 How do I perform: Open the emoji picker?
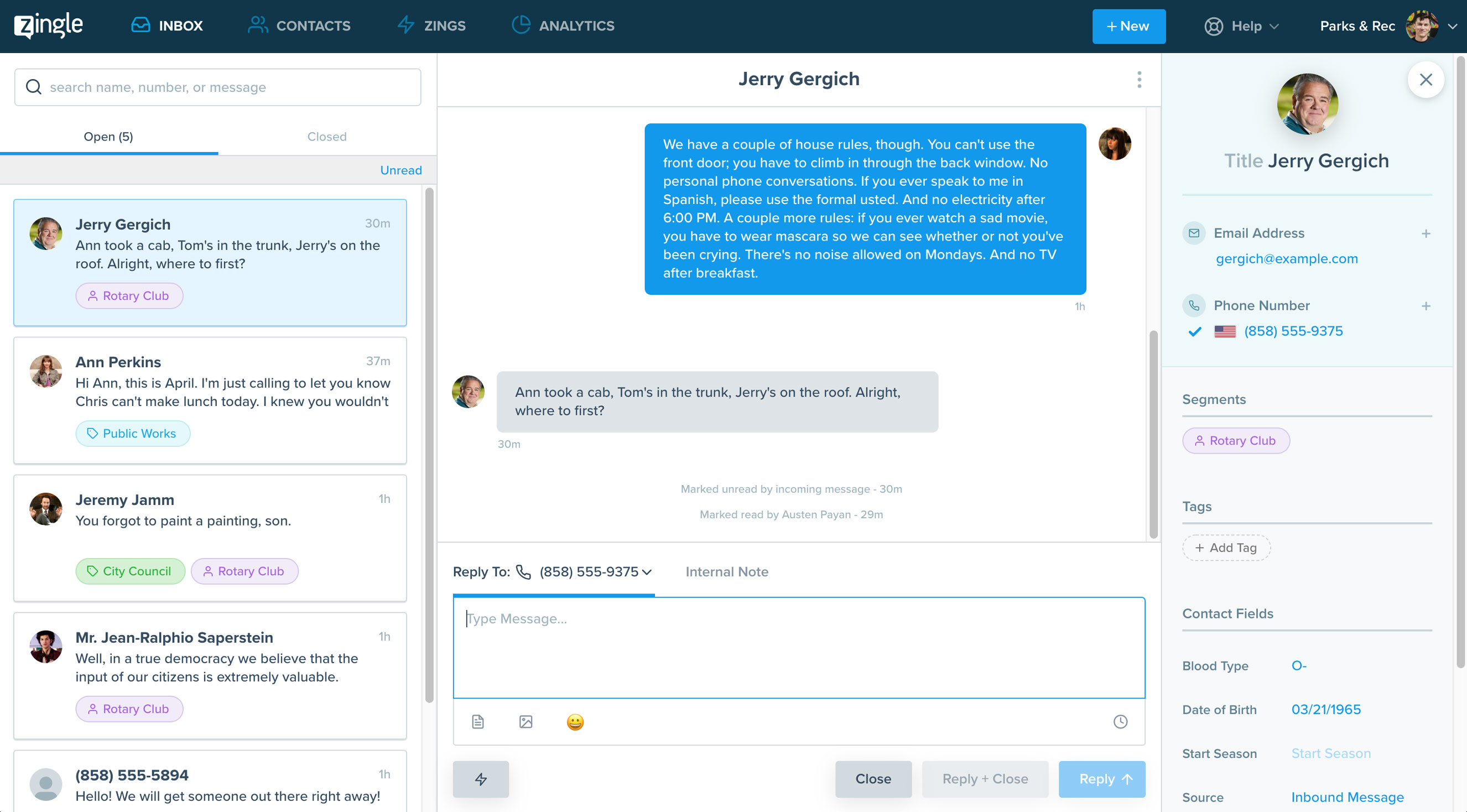575,722
